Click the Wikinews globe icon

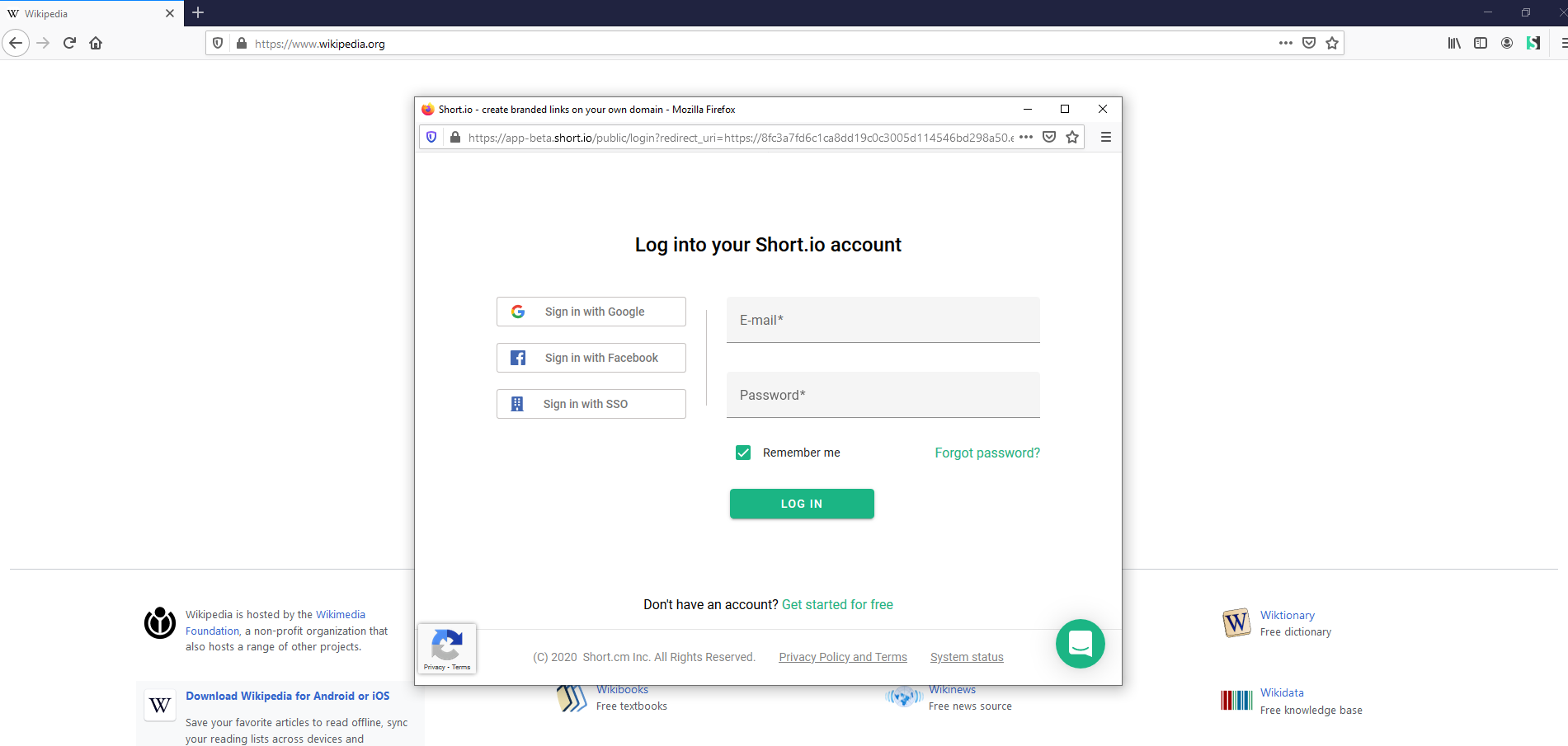point(904,696)
